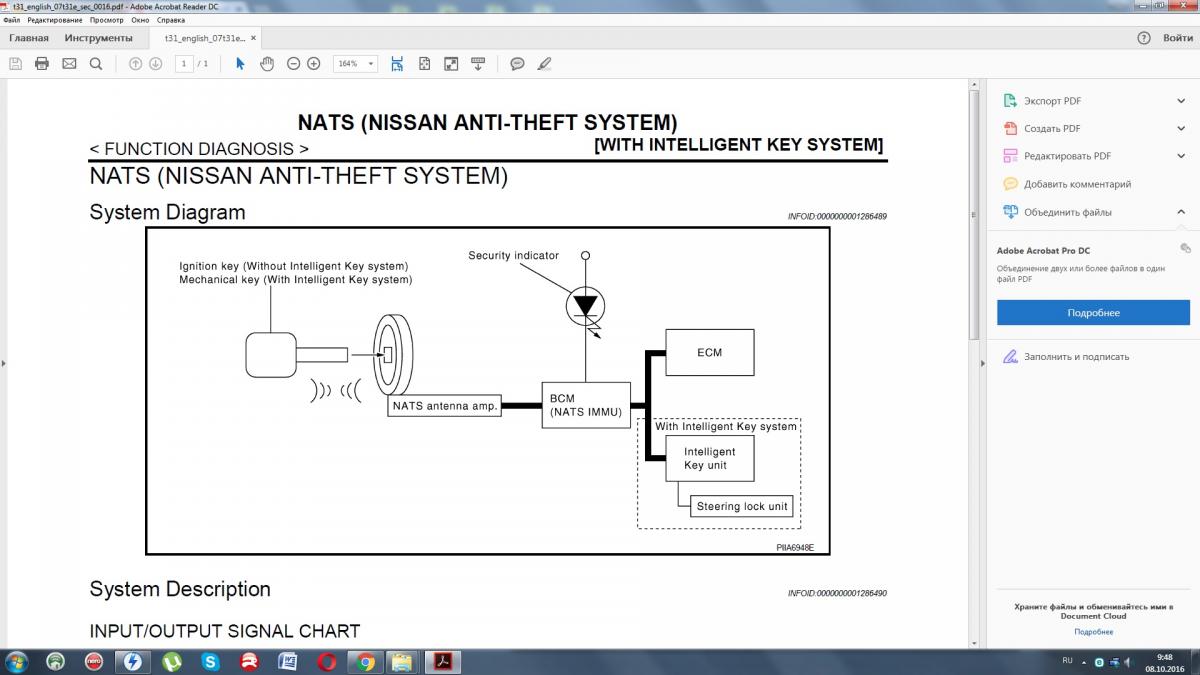Follow the Document Cloud Подробнее link
Viewport: 1200px width, 675px height.
click(1093, 632)
